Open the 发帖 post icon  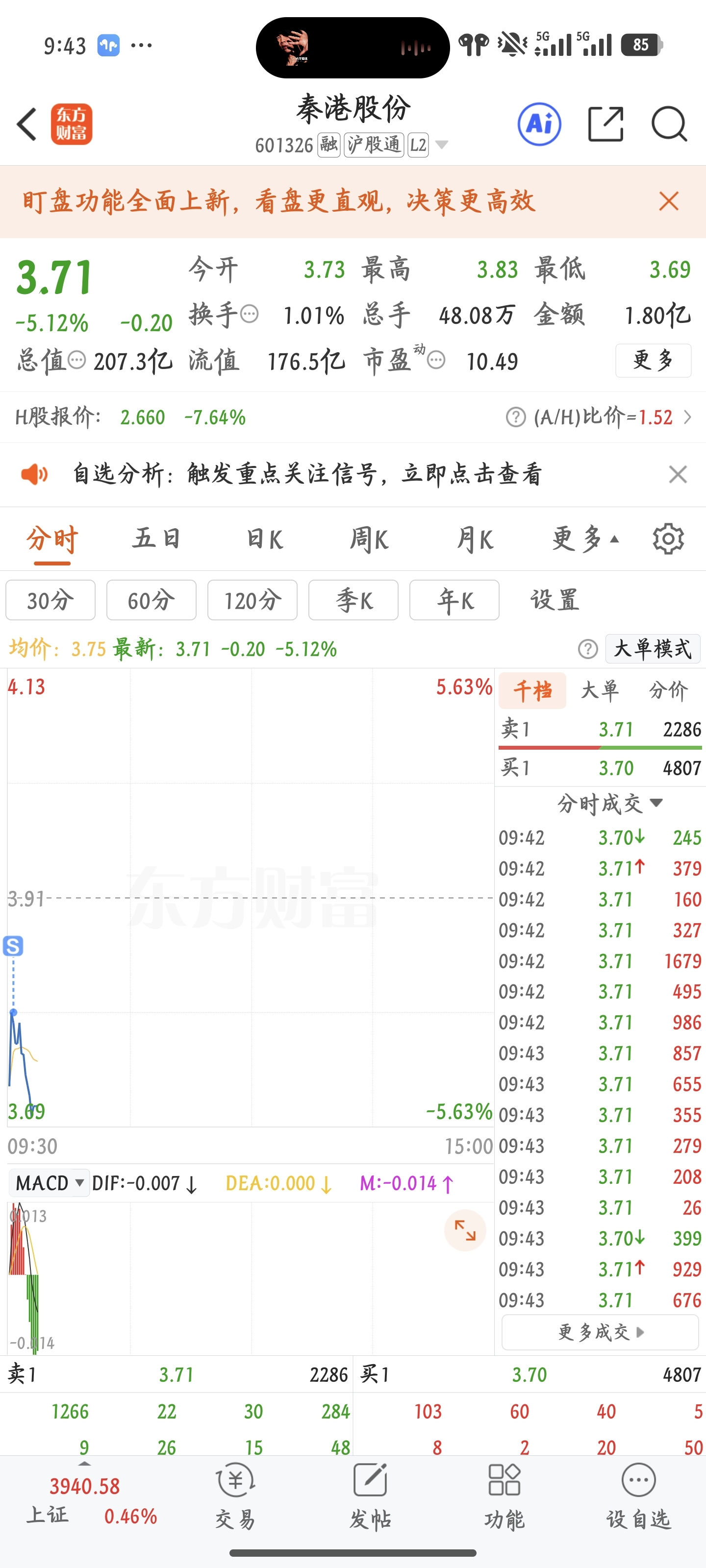tap(370, 1496)
